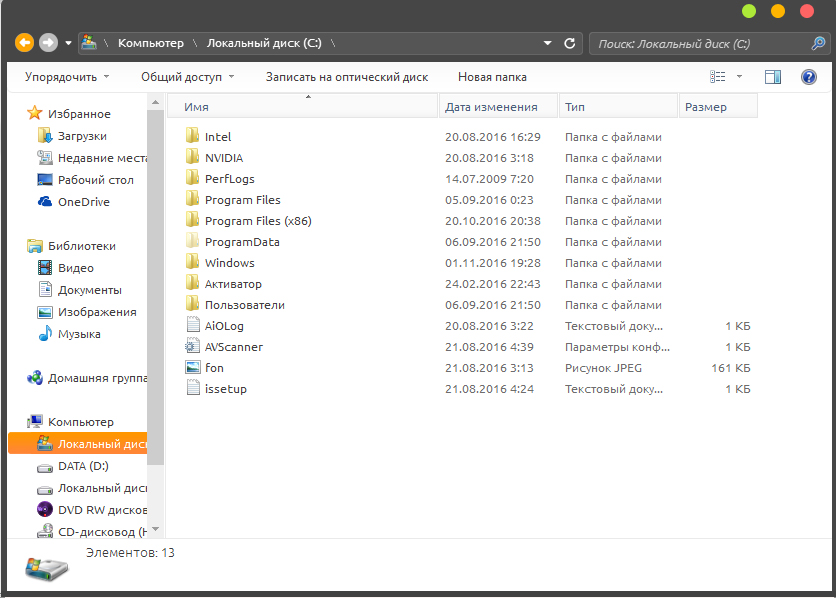Open the fon JPEG image file
Screen dimensions: 836x598
coord(214,368)
